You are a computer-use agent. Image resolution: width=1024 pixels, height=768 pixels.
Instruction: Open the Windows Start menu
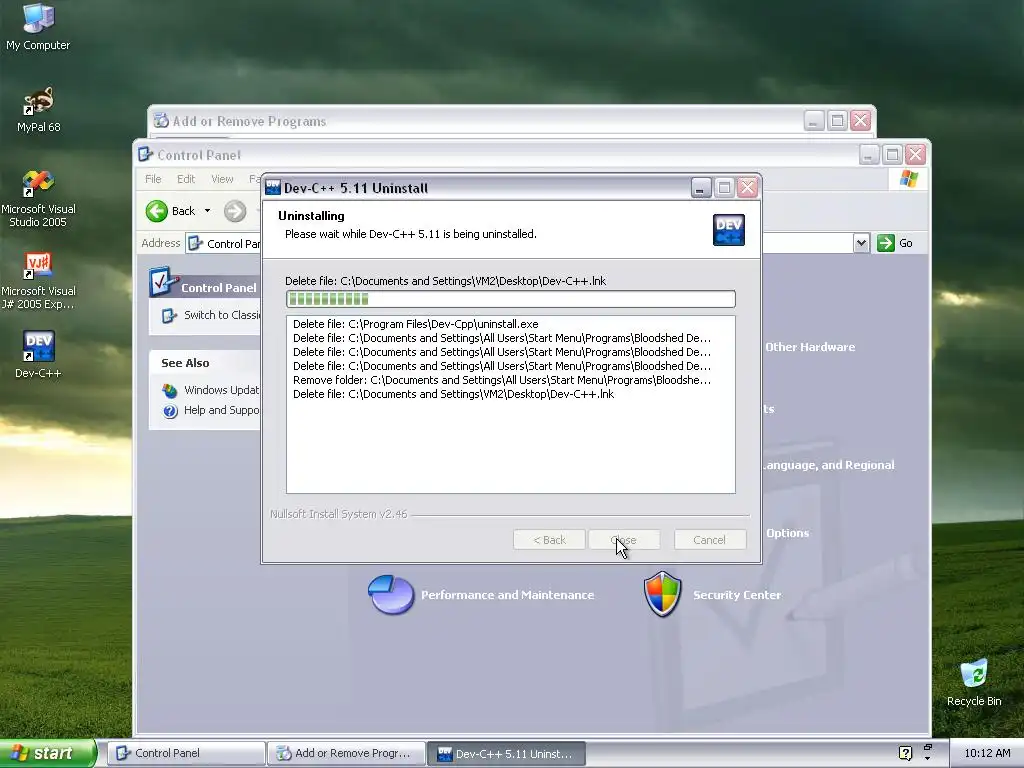click(48, 753)
